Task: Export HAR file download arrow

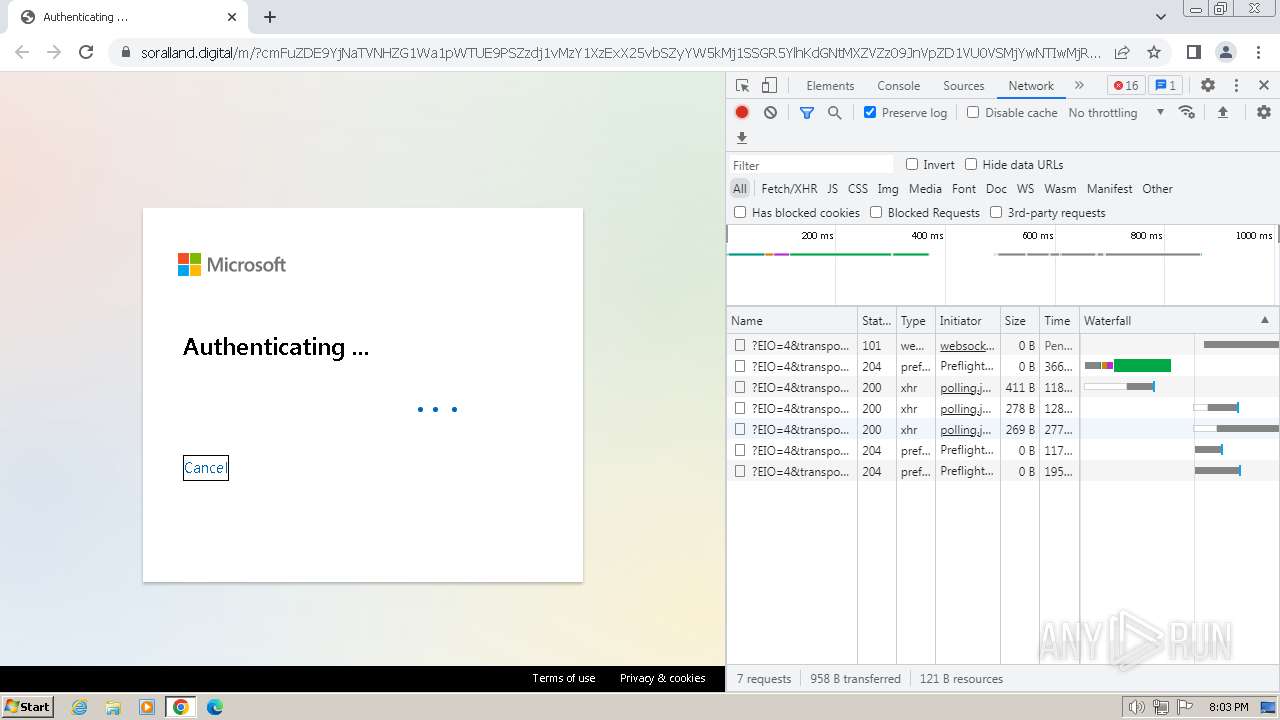Action: pos(742,138)
